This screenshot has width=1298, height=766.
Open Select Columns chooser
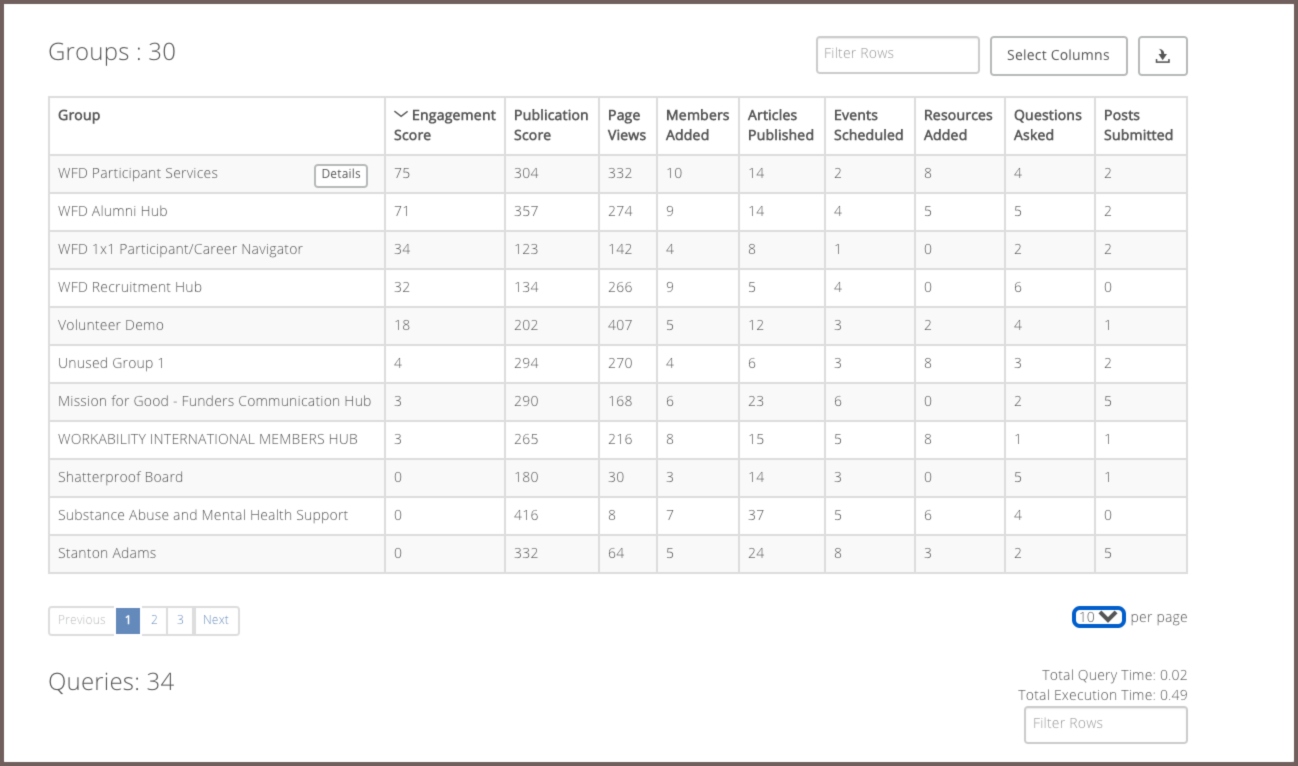click(x=1058, y=56)
